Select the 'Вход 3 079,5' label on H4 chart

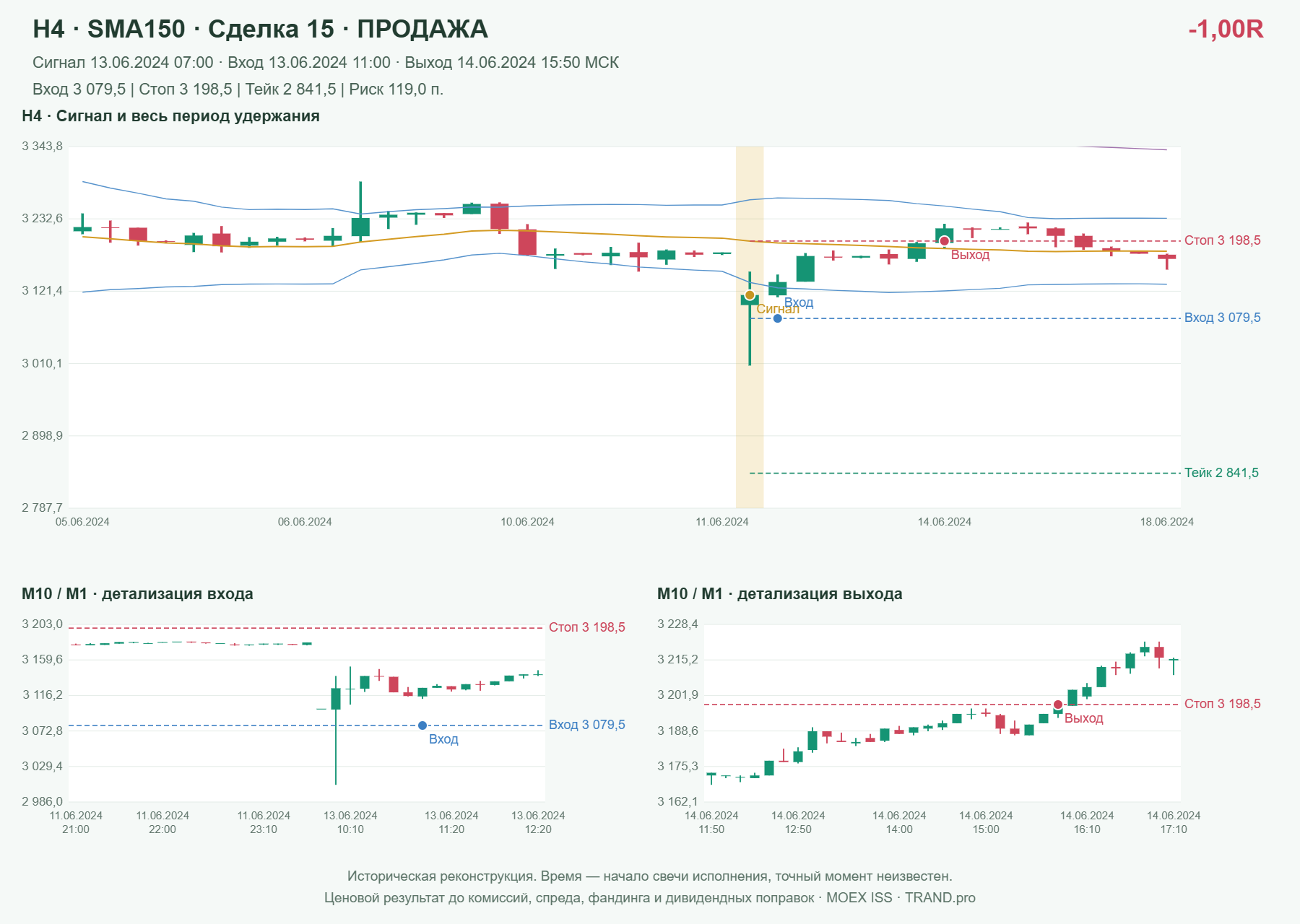tap(1222, 318)
